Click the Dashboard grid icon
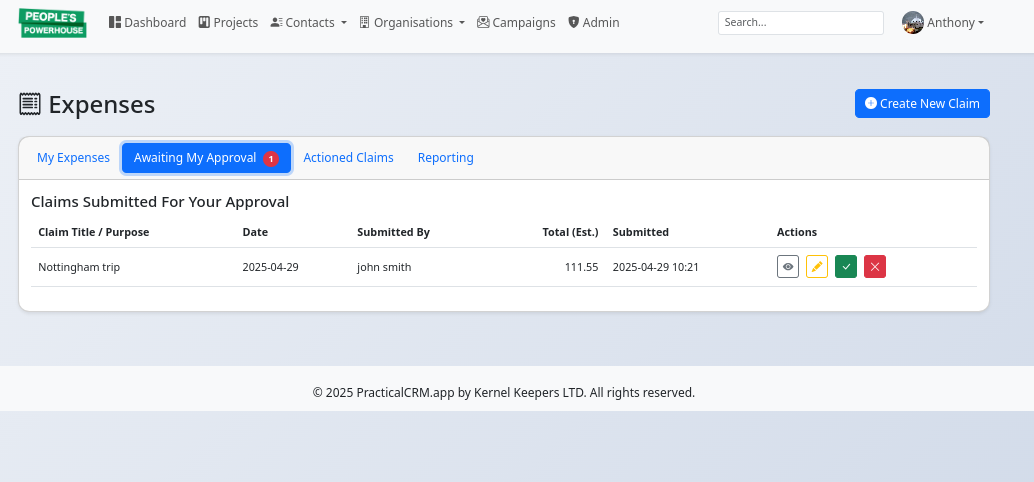Image resolution: width=1034 pixels, height=482 pixels. pos(115,22)
